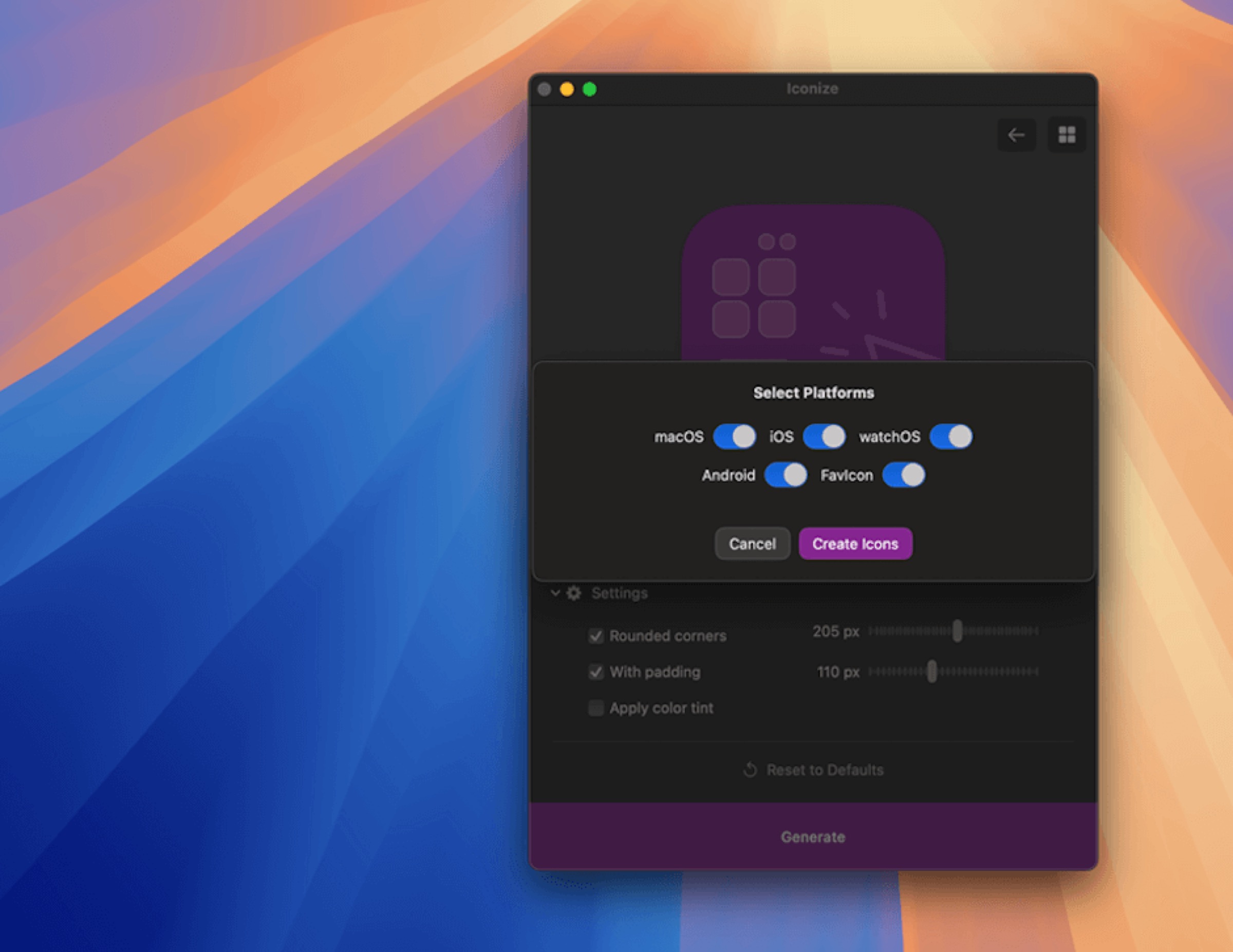
Task: Click the Settings gear icon
Action: 573,593
